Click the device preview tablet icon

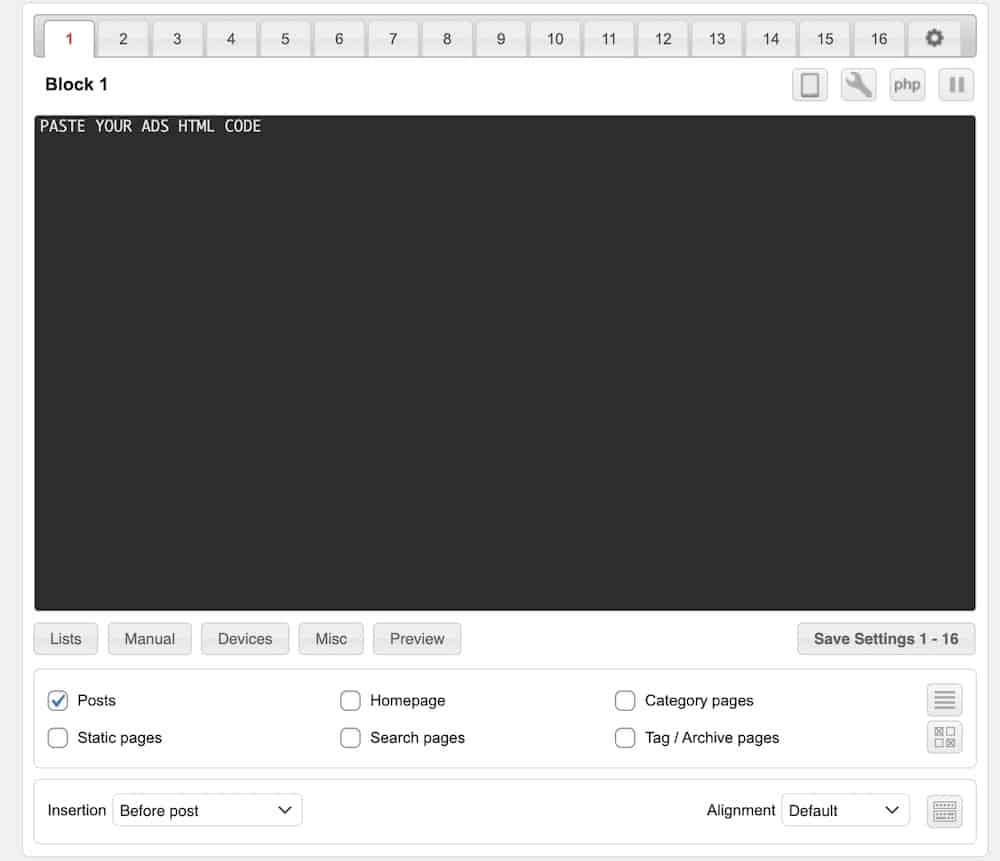pos(810,85)
